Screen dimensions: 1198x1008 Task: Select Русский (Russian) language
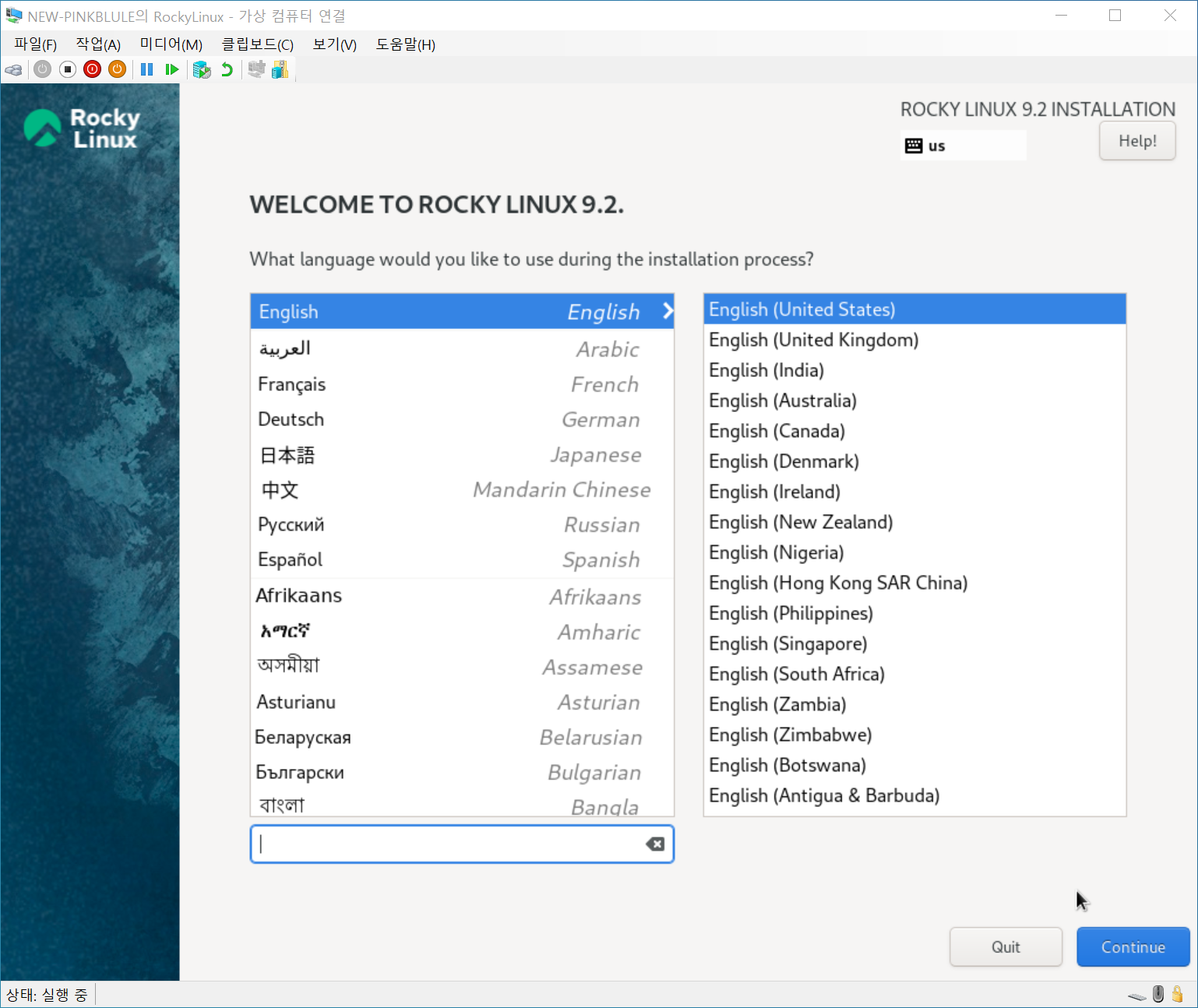[x=462, y=524]
